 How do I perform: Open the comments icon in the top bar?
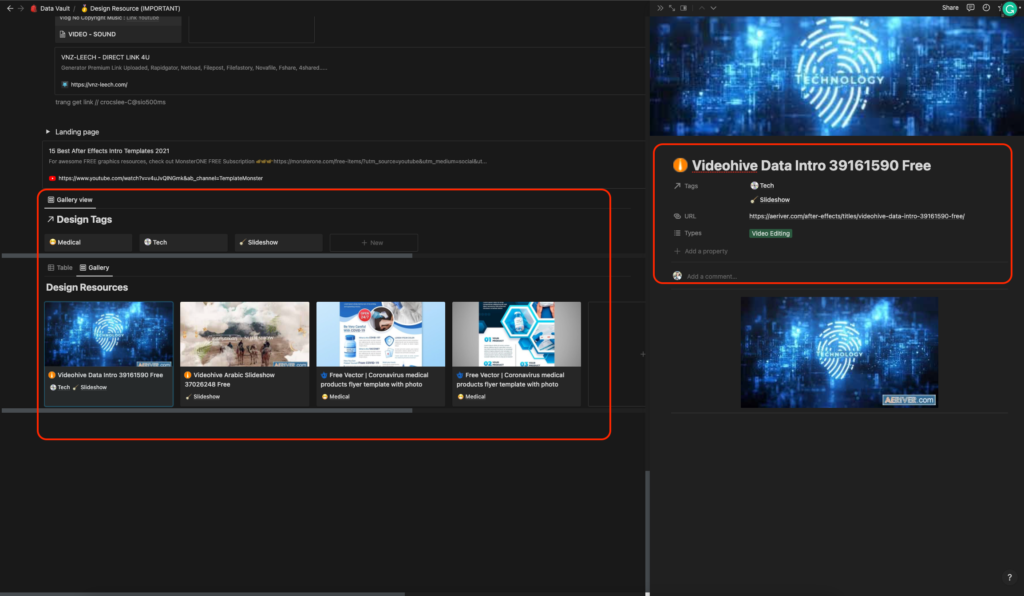pos(970,8)
